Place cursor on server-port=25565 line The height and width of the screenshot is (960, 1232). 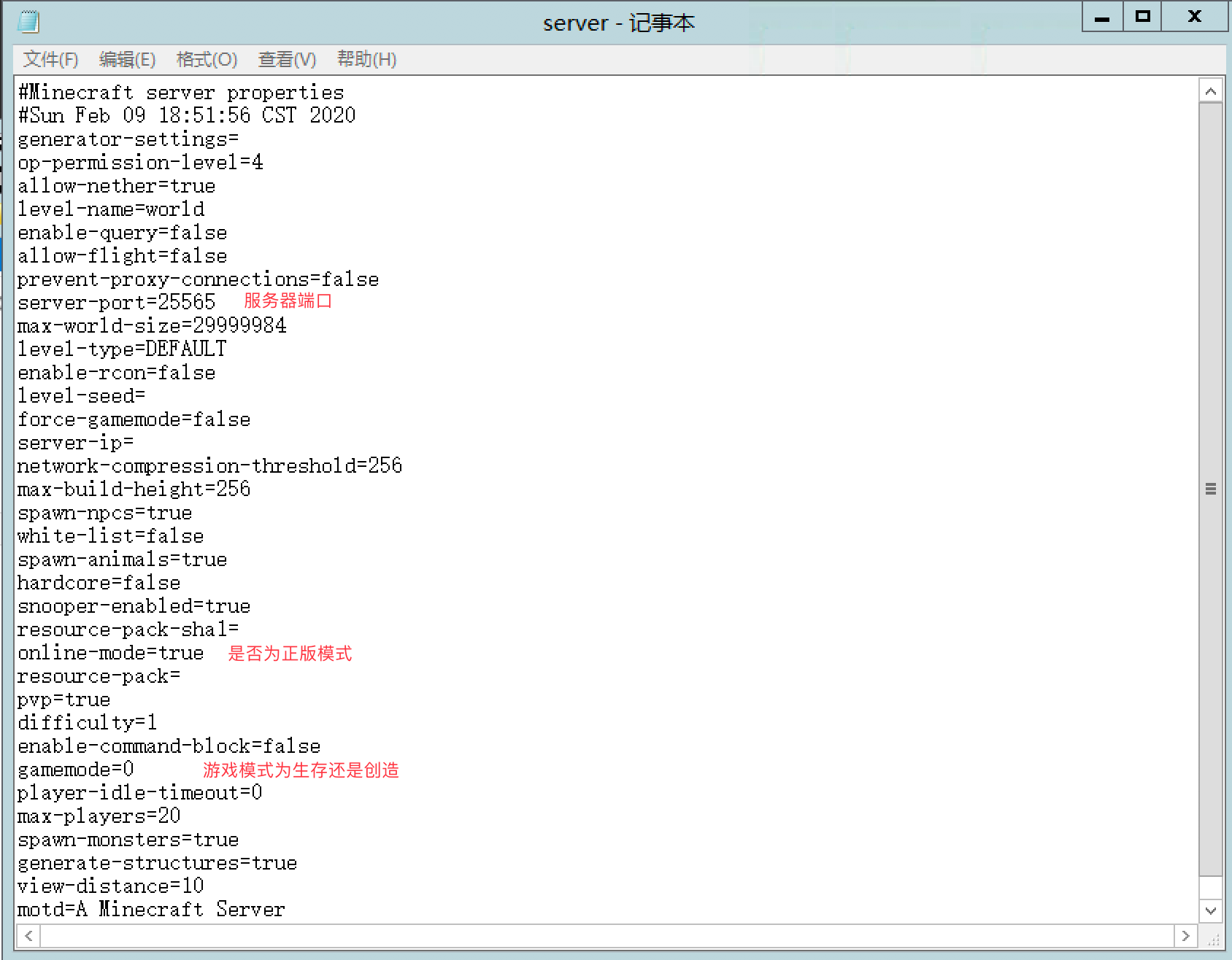tap(117, 302)
